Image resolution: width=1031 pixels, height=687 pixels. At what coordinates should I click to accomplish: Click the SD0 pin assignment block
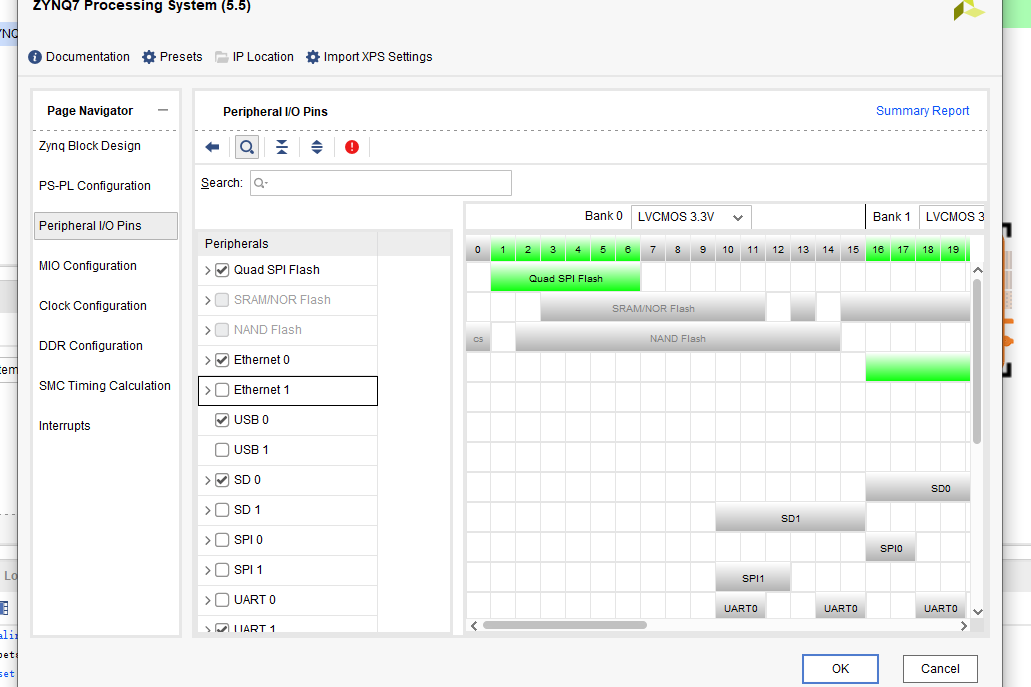[x=918, y=488]
